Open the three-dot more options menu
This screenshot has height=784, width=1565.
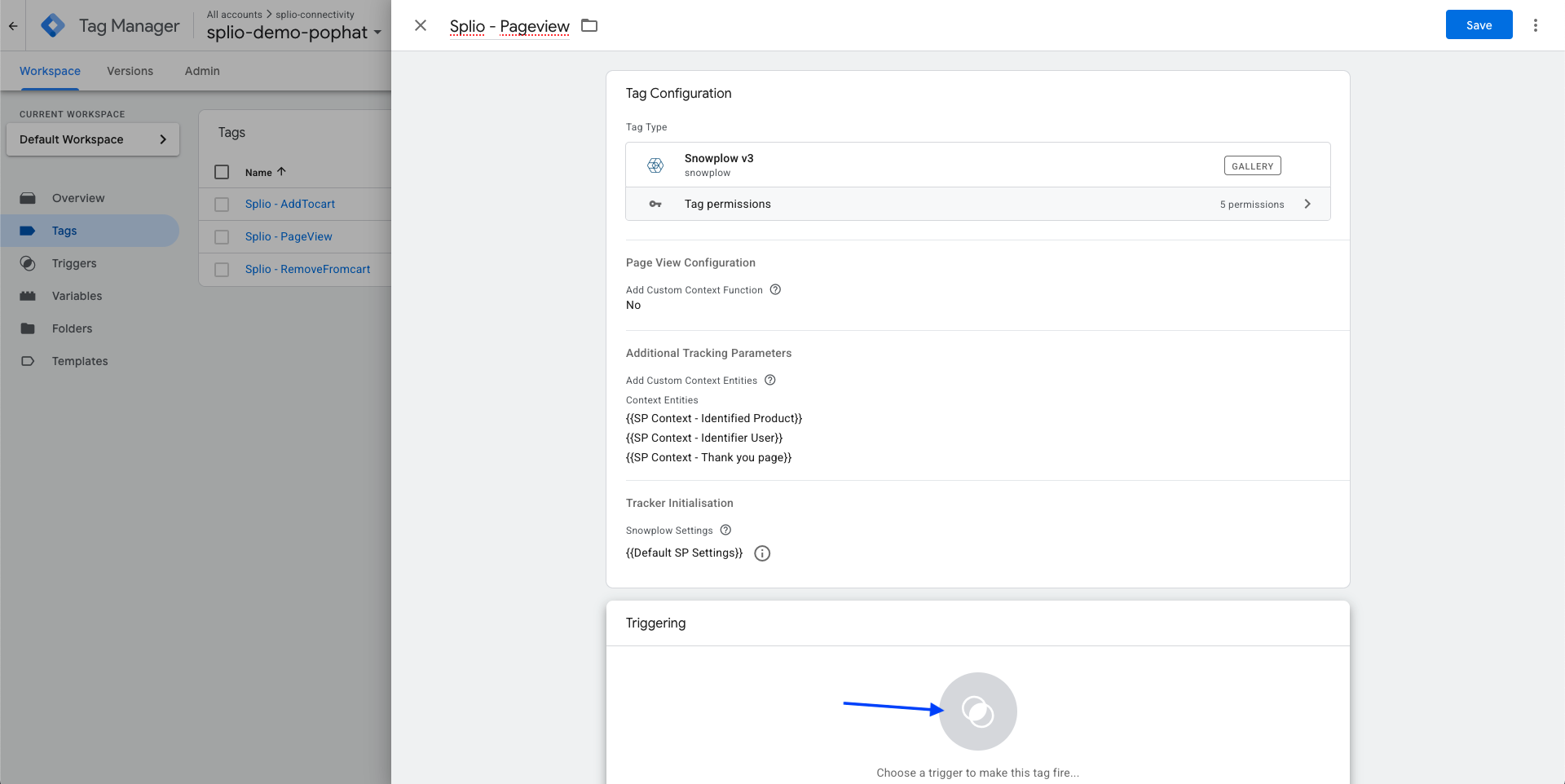[1536, 25]
